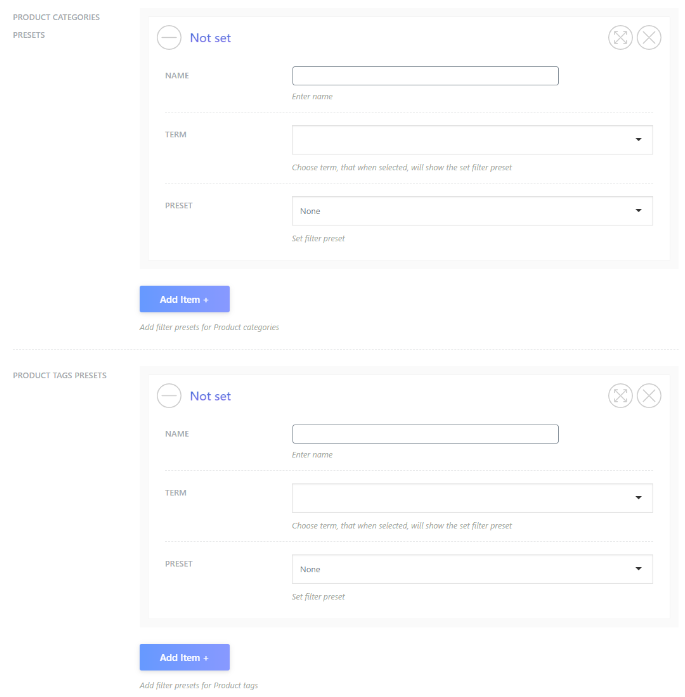Click the dropdown arrow of Product Tags Preset

click(x=638, y=569)
